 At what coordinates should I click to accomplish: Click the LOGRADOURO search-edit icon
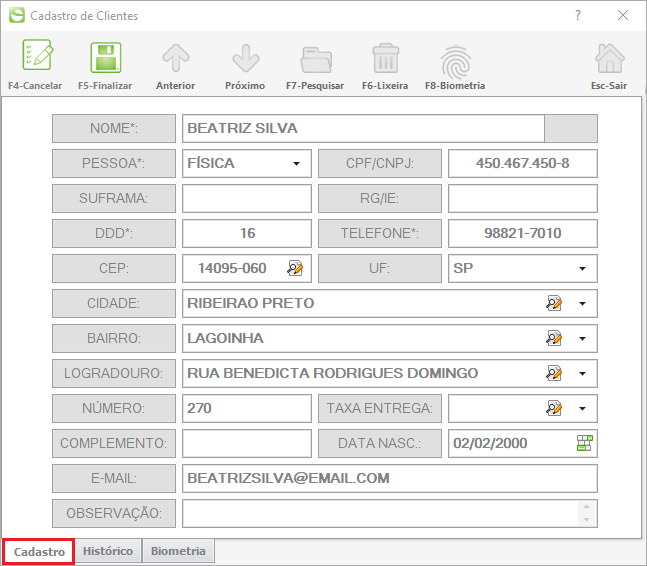(x=554, y=373)
